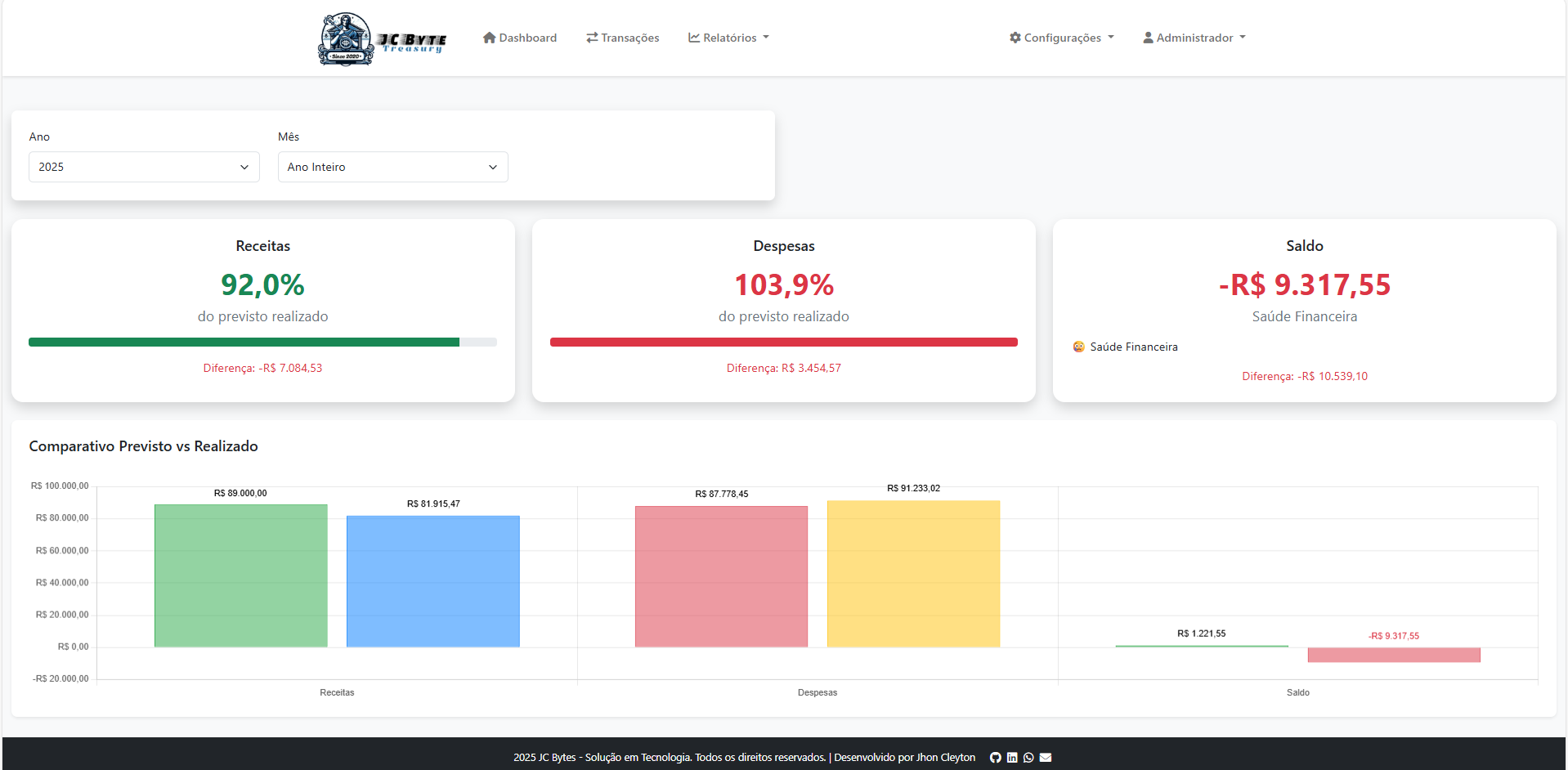Go to the Dashboard page
This screenshot has height=770, width=1568.
point(520,38)
